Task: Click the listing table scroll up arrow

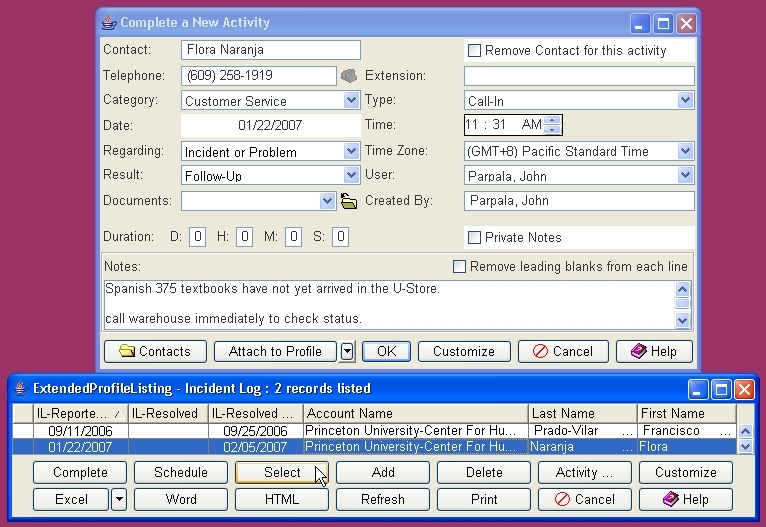Action: tap(745, 431)
